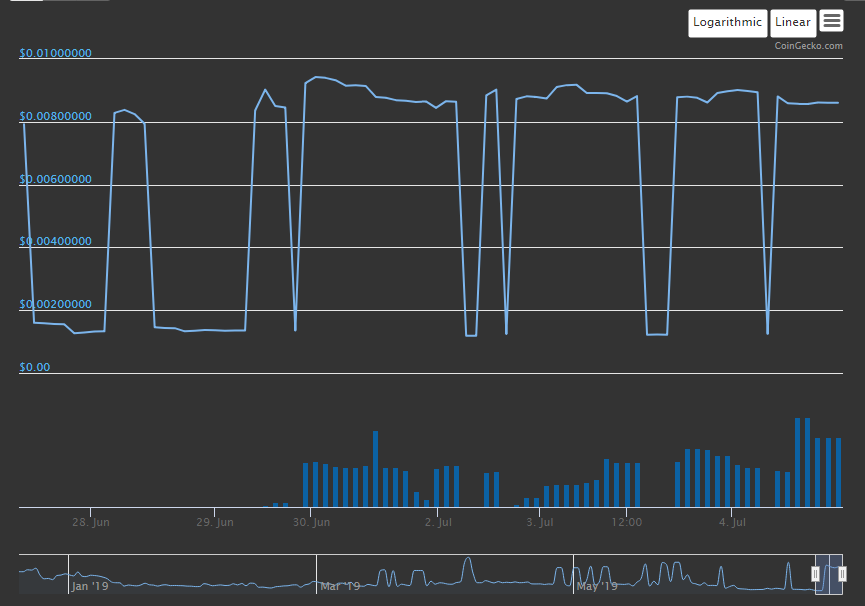This screenshot has width=865, height=606.
Task: Open the chart hamburger menu
Action: (x=831, y=21)
